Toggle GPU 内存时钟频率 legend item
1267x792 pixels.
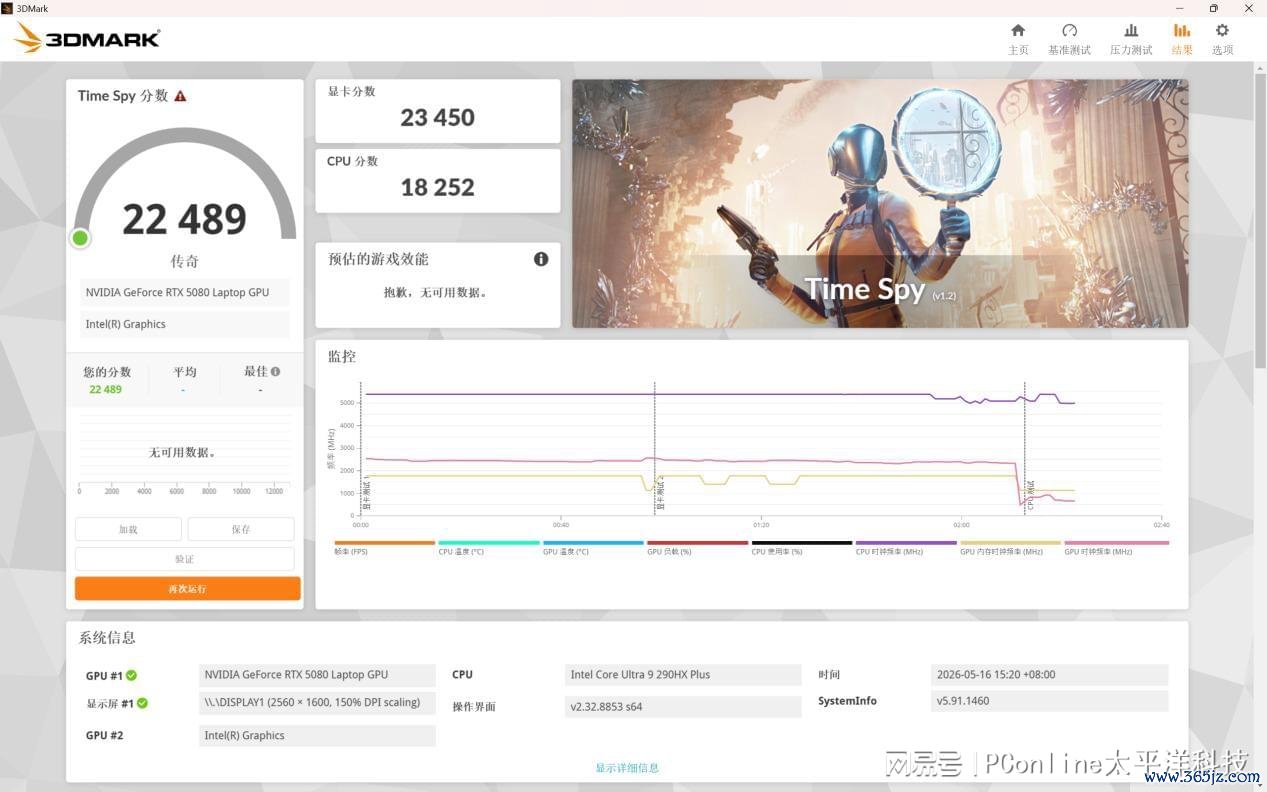(x=1010, y=547)
